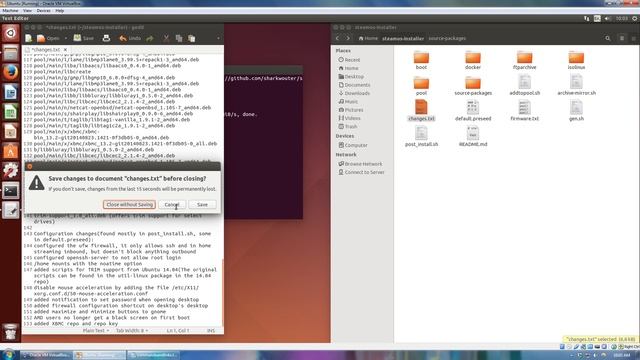Launch LibreOffice Writer from launcher
The width and height of the screenshot is (640, 360).
[11, 92]
